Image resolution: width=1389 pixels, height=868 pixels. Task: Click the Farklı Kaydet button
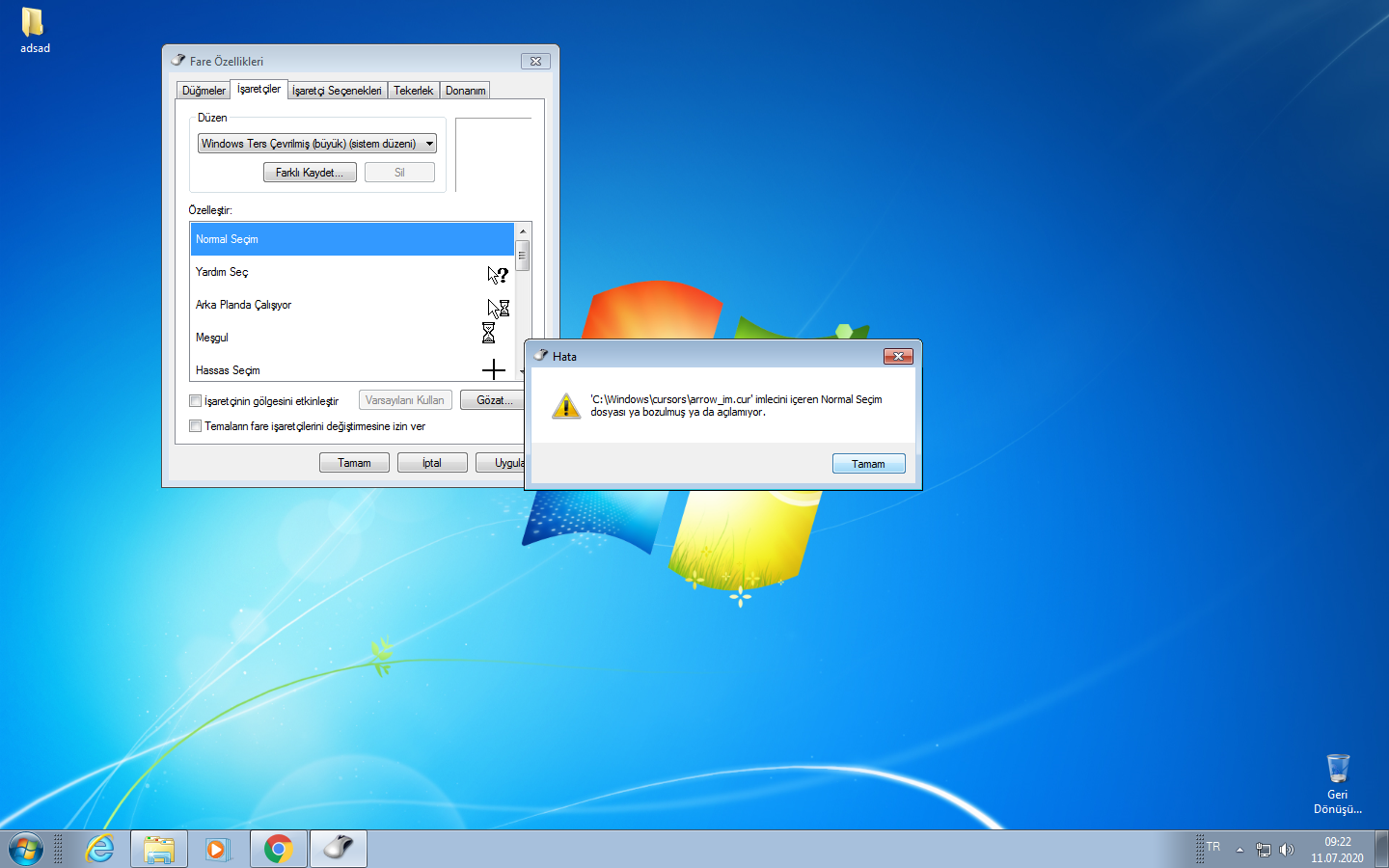(310, 173)
